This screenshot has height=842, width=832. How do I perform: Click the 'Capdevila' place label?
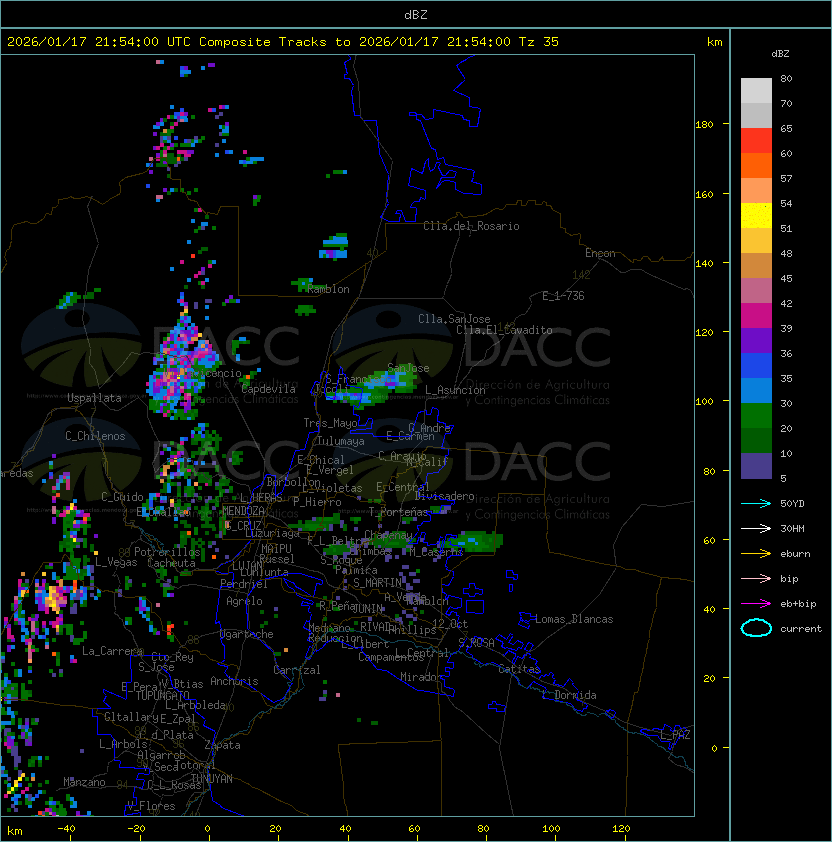pos(269,389)
